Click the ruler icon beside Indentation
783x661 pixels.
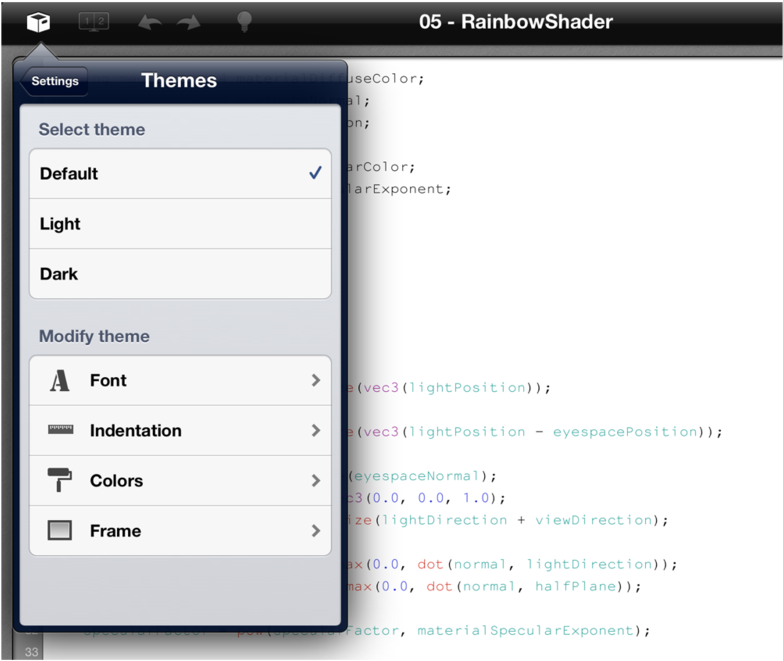pos(60,430)
